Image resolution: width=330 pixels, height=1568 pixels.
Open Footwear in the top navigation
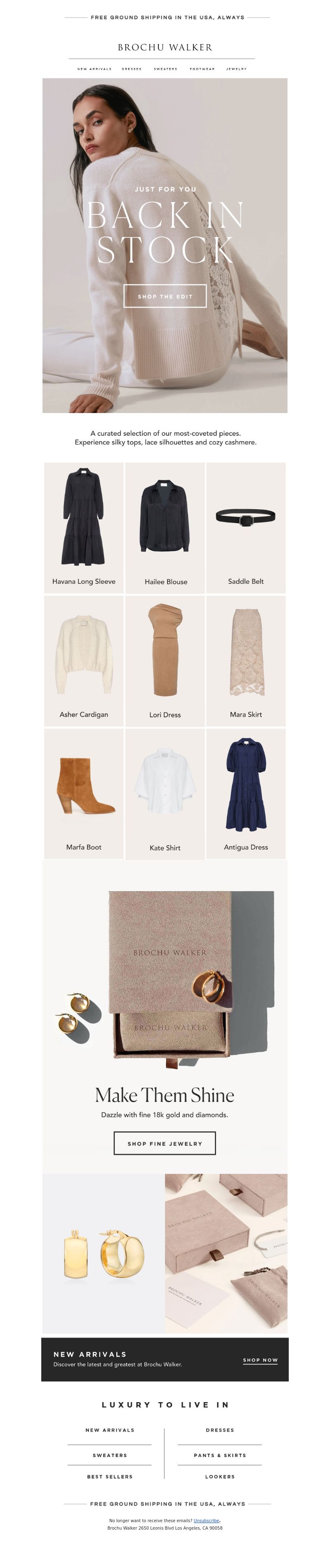click(x=202, y=69)
